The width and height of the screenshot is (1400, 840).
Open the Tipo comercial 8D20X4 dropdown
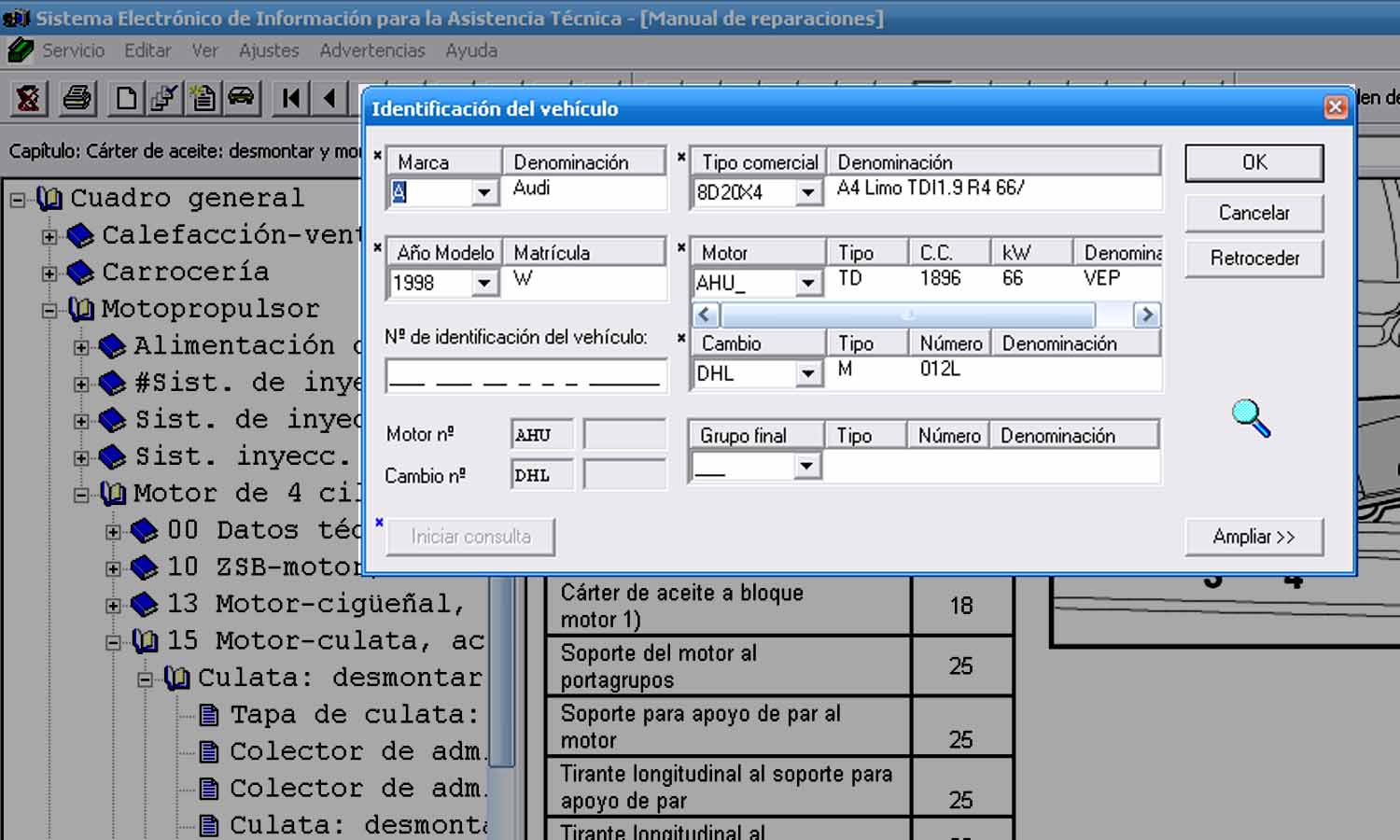[x=808, y=192]
